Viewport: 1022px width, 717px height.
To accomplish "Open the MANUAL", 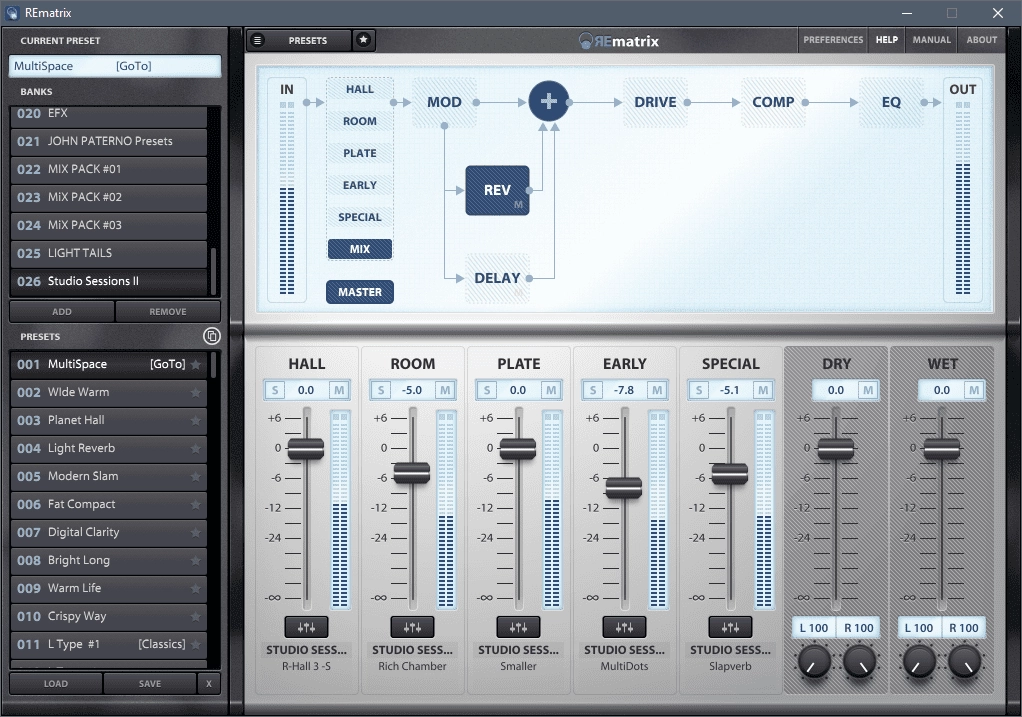I will (931, 40).
